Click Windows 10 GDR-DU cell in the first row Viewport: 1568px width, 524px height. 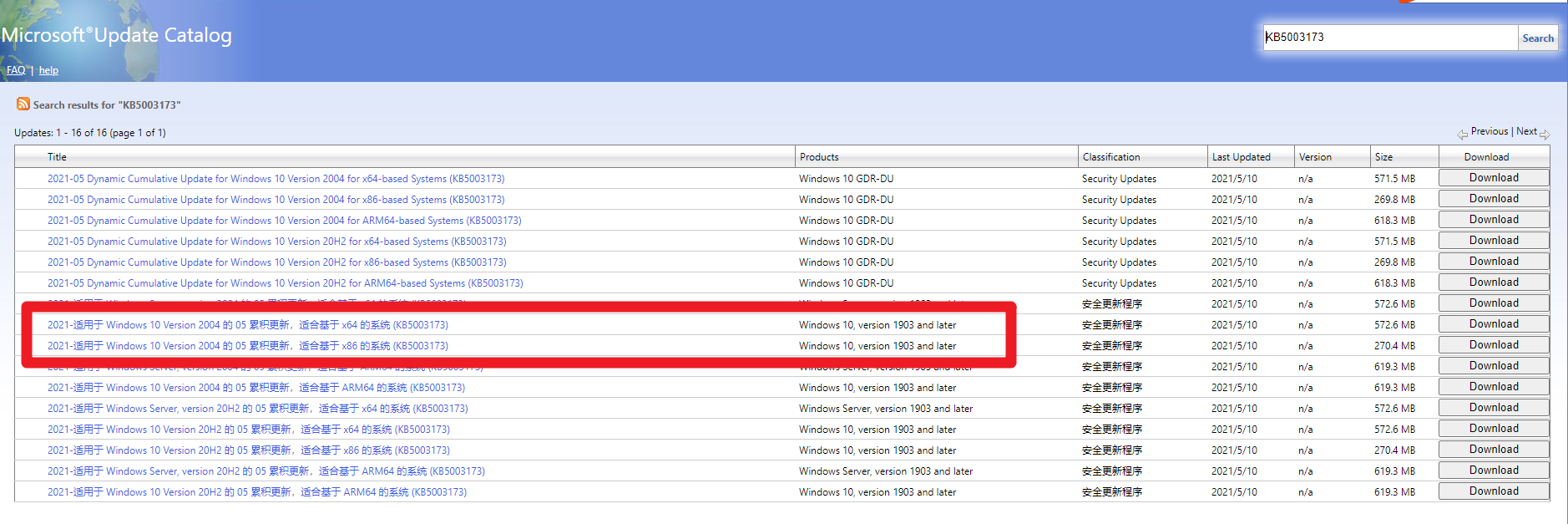(846, 179)
